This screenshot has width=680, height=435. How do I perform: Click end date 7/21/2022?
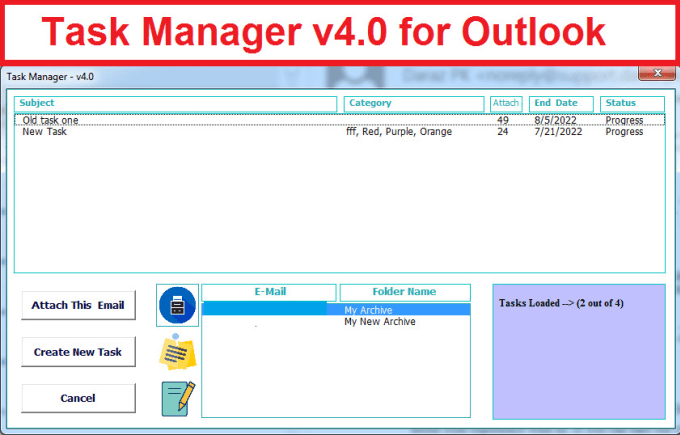(x=558, y=131)
